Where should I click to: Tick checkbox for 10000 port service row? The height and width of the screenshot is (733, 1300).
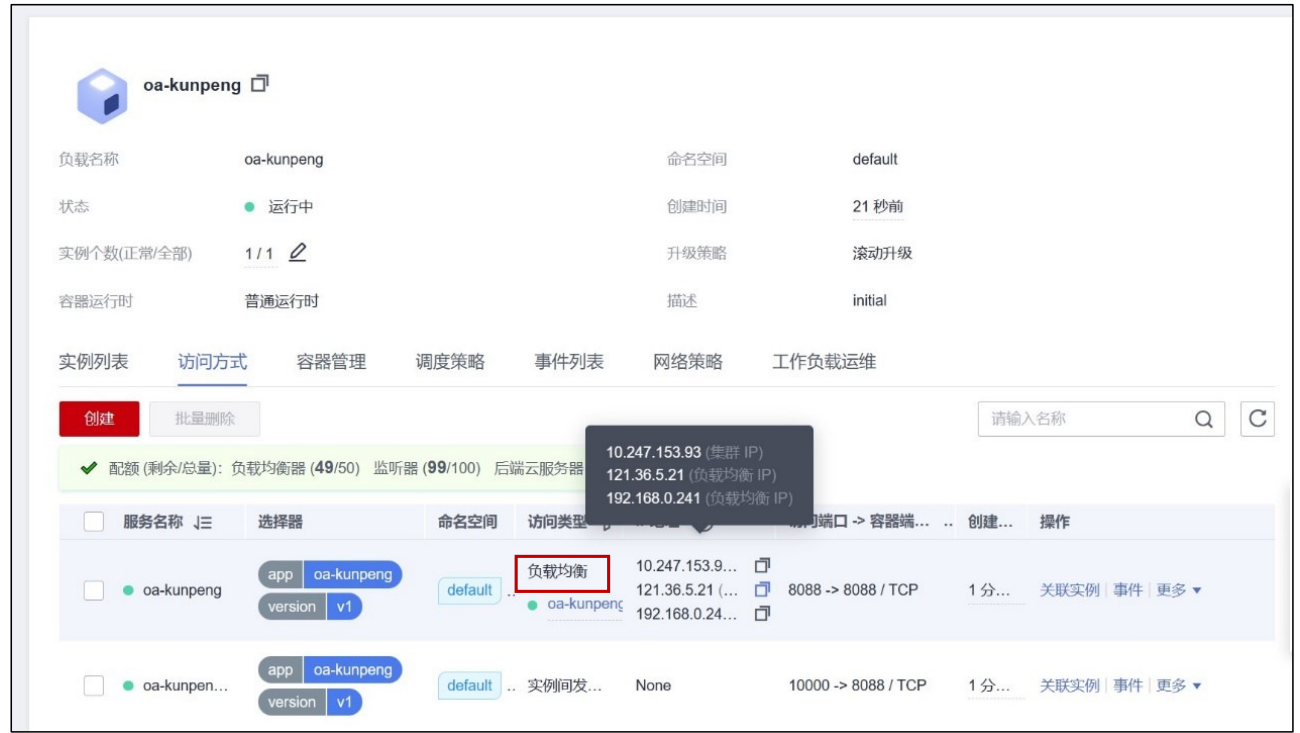click(x=94, y=685)
